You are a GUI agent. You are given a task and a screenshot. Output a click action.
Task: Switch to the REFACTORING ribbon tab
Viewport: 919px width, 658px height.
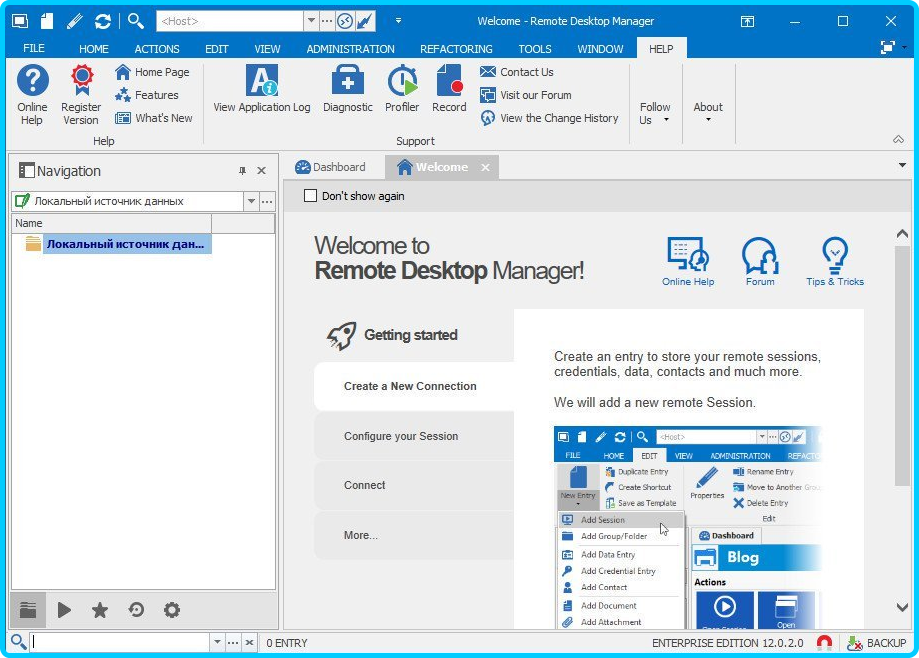[456, 49]
